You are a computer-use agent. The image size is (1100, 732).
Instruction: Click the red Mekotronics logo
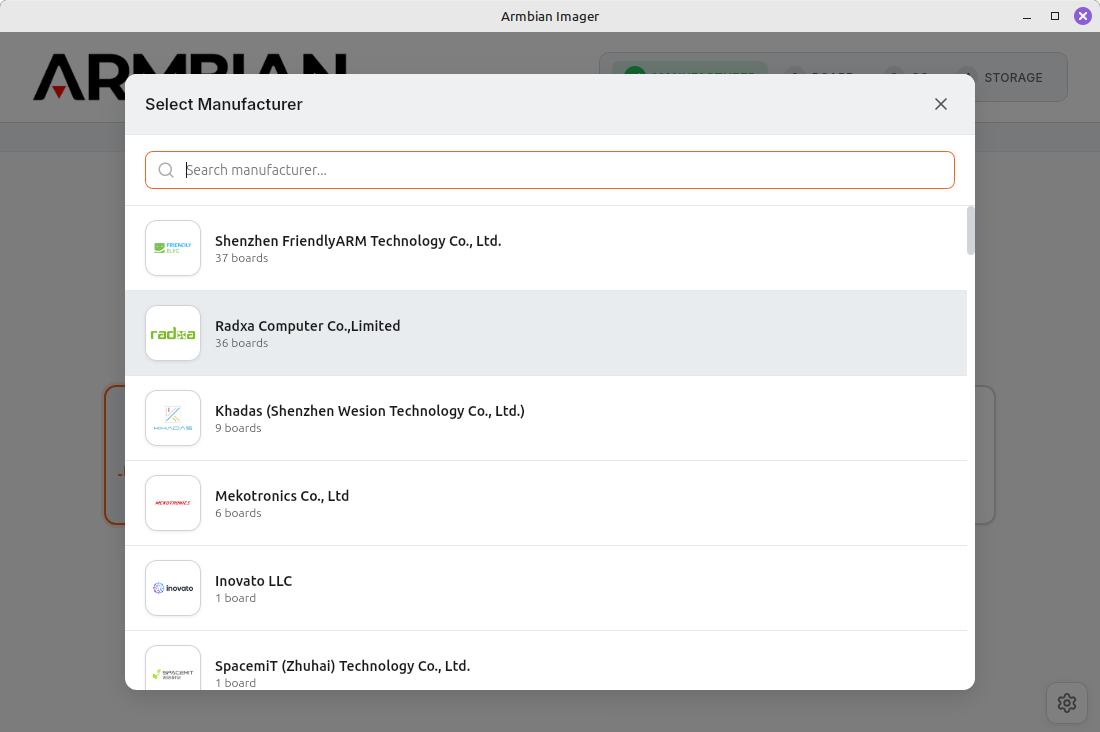coord(173,503)
